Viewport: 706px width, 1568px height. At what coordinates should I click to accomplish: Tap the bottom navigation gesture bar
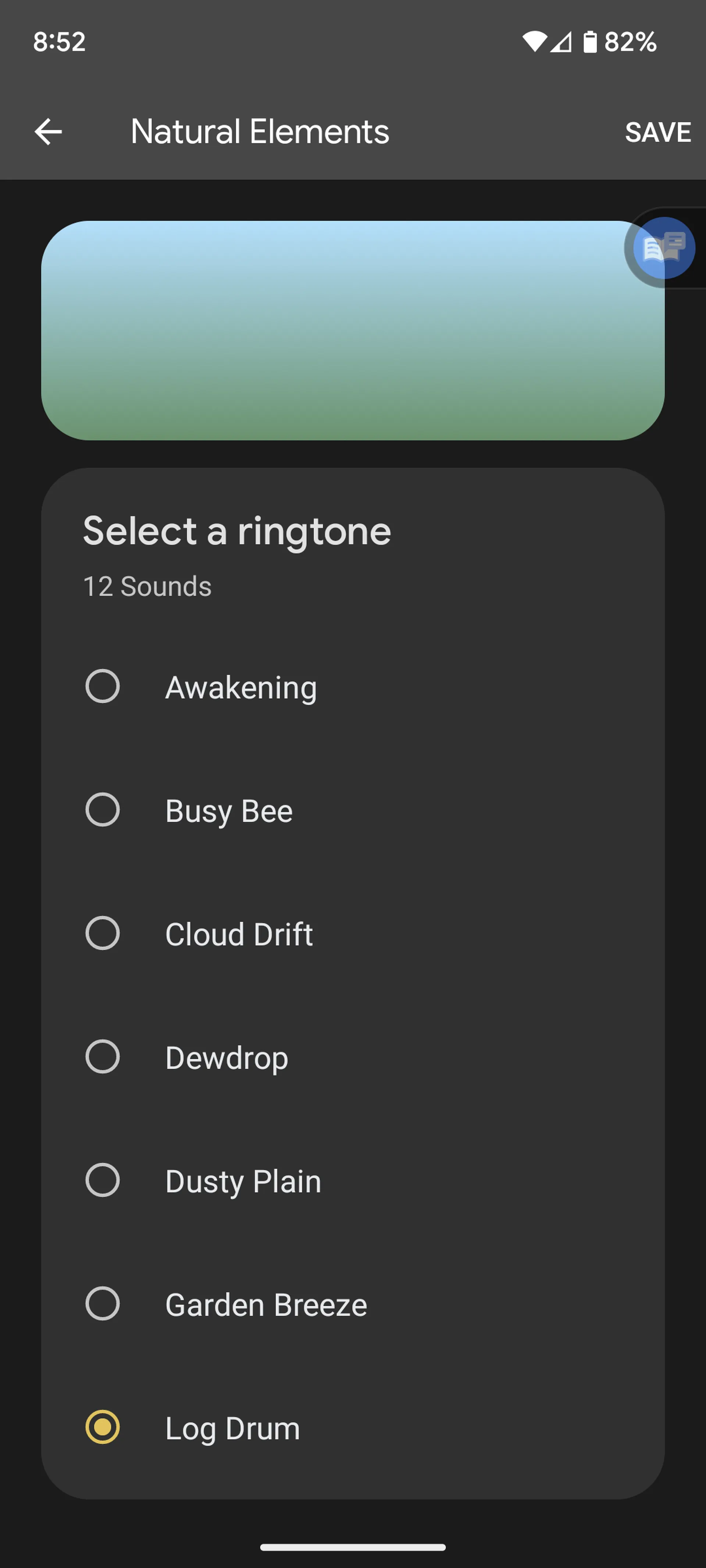click(353, 1547)
